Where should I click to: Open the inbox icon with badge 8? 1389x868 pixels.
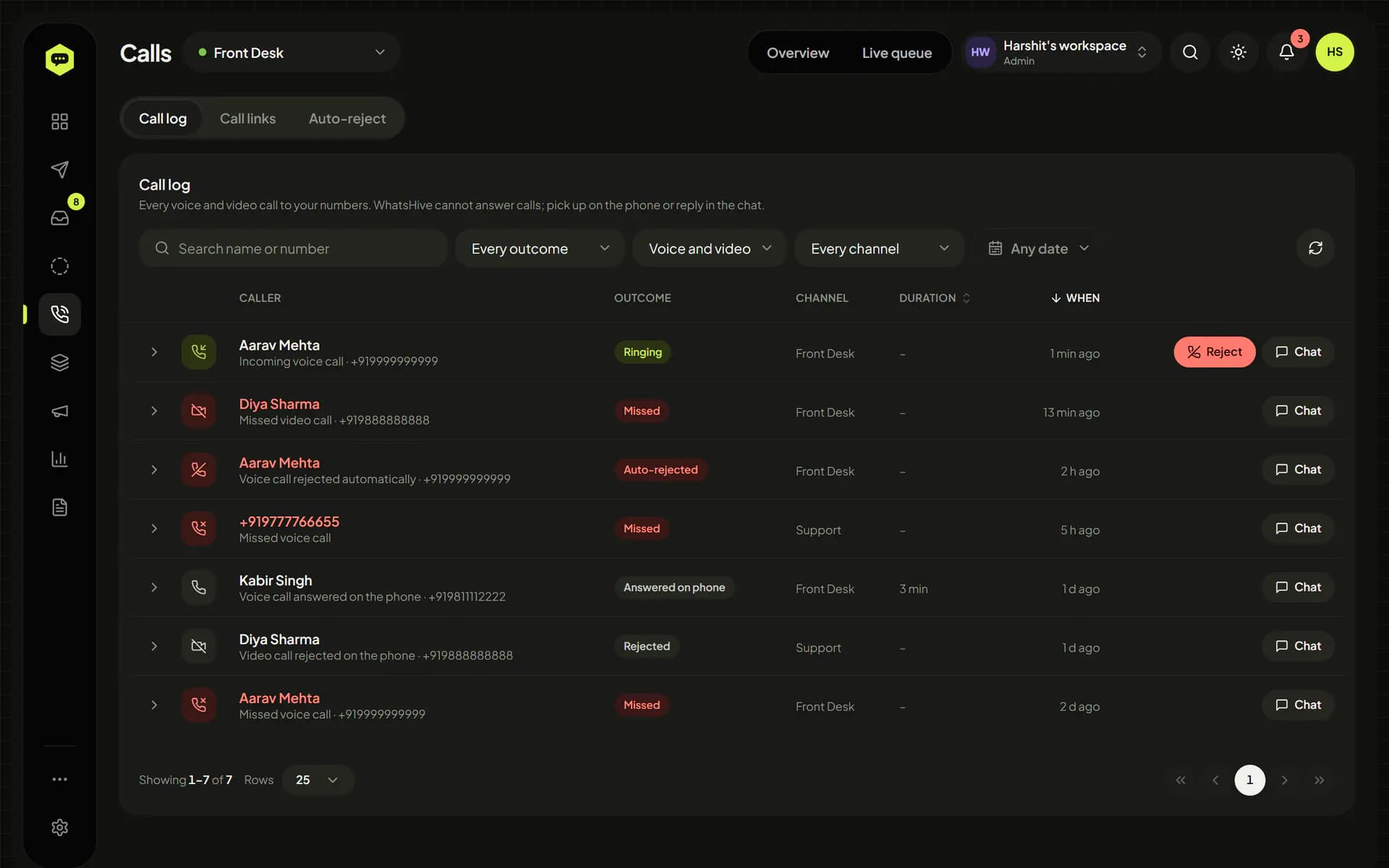pos(59,218)
